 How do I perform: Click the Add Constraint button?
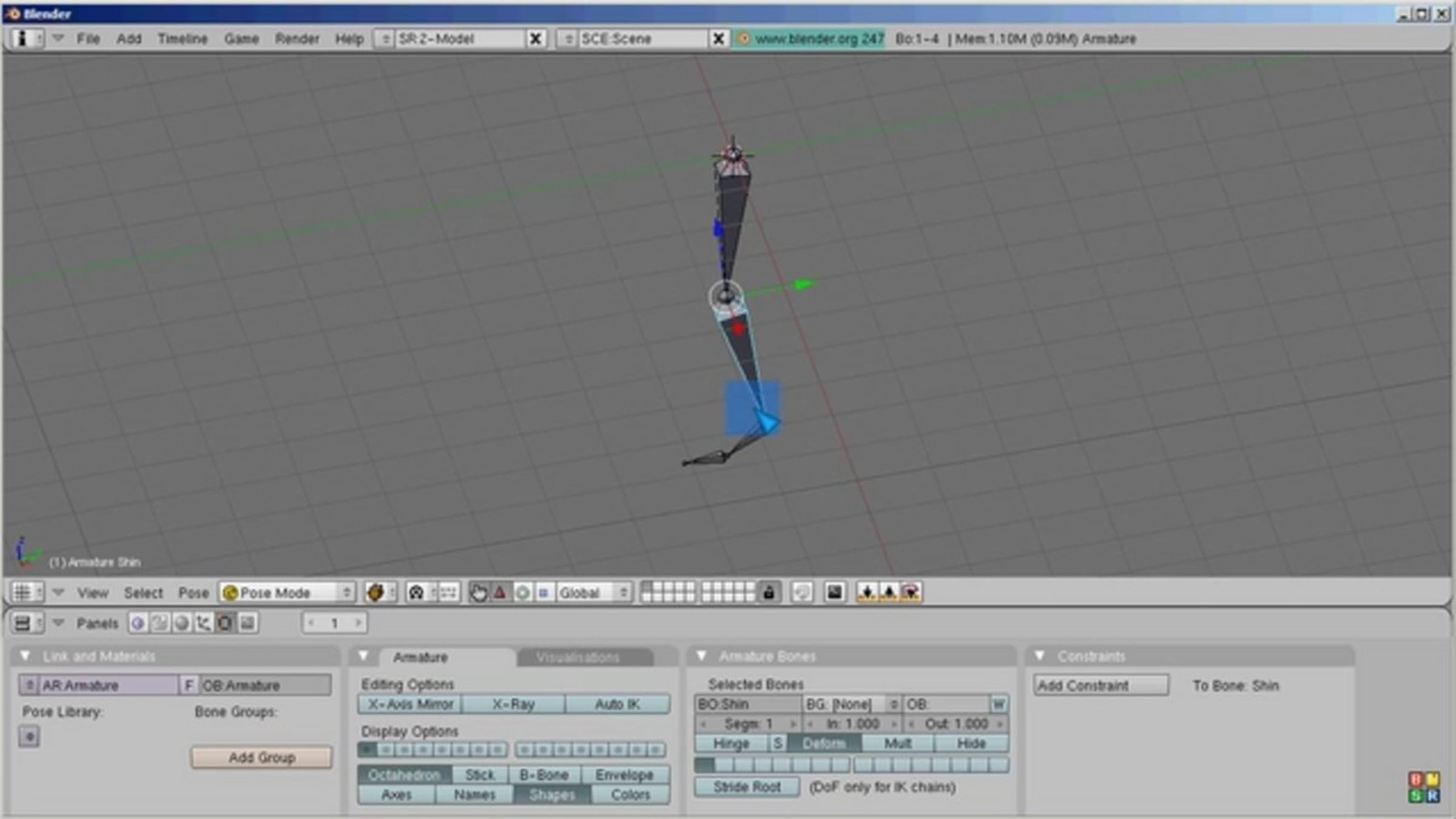pyautogui.click(x=1101, y=686)
